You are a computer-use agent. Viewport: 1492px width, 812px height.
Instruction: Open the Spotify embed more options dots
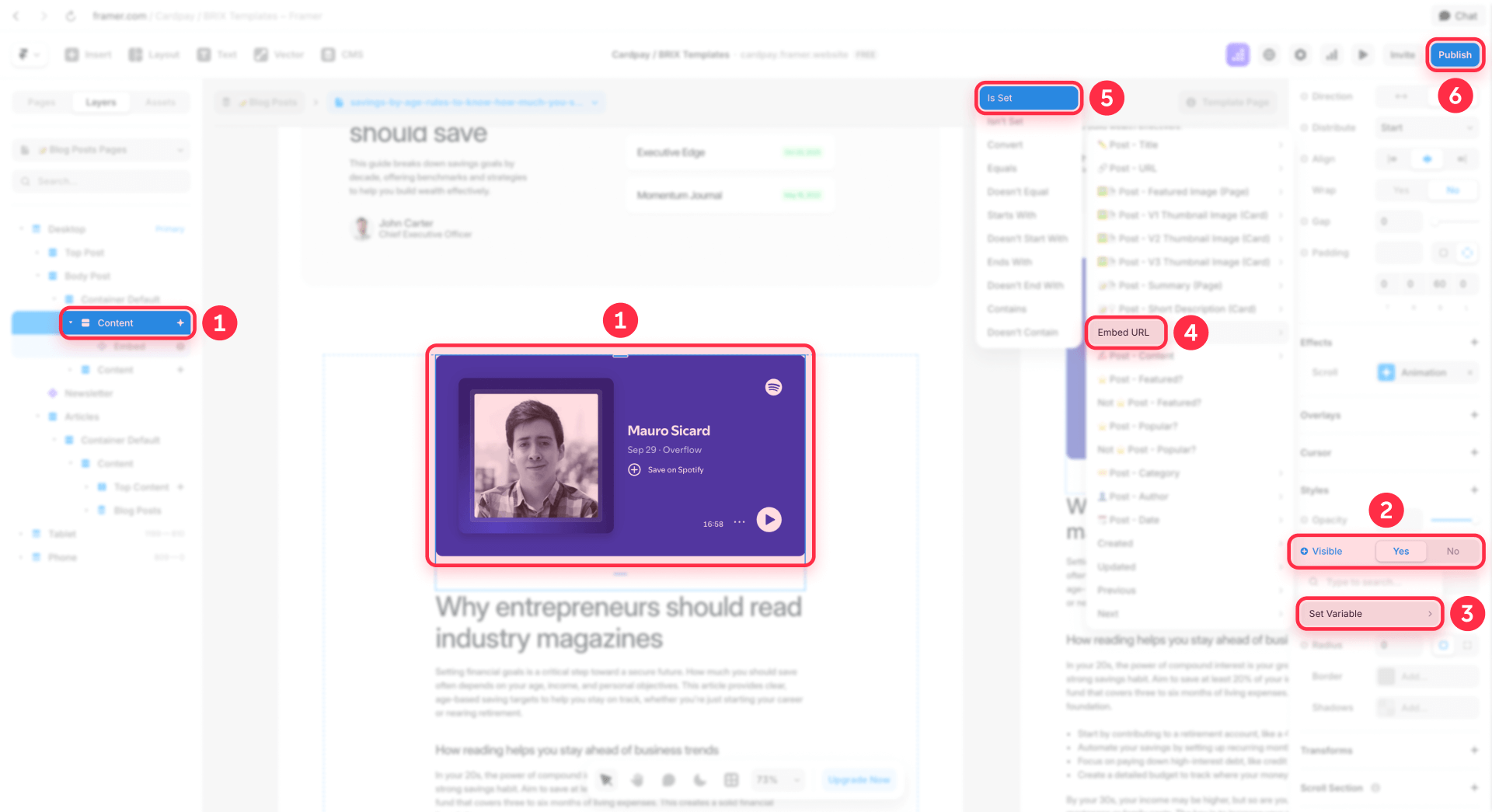739,522
